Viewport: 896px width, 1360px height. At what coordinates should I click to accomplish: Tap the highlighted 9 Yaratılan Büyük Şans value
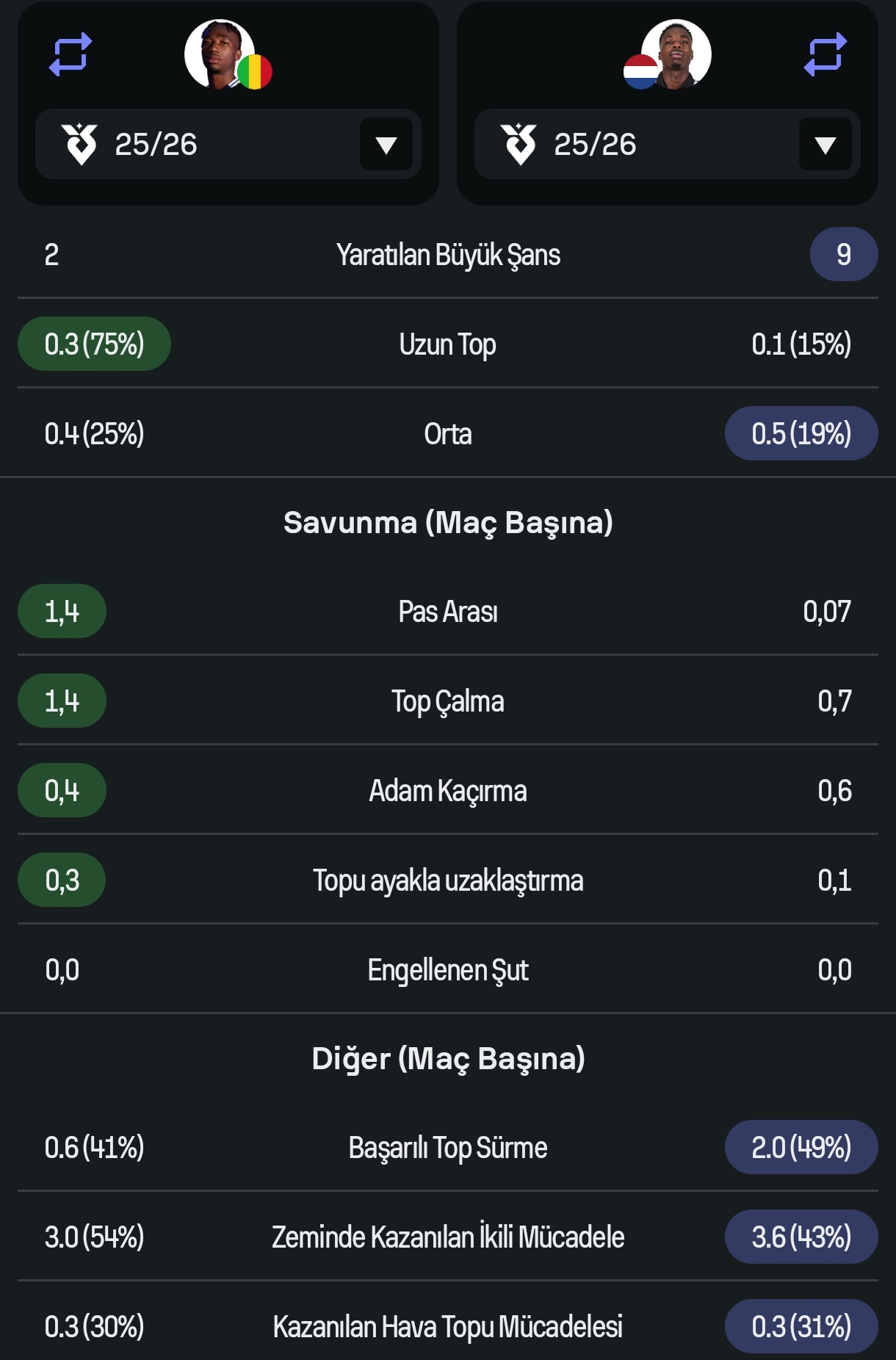pos(844,255)
